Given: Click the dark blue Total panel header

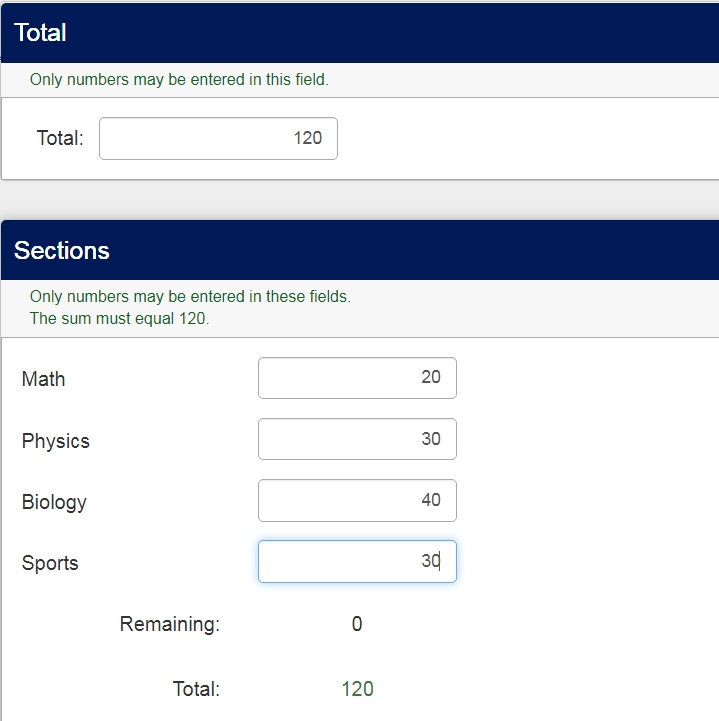Looking at the screenshot, I should tap(360, 33).
